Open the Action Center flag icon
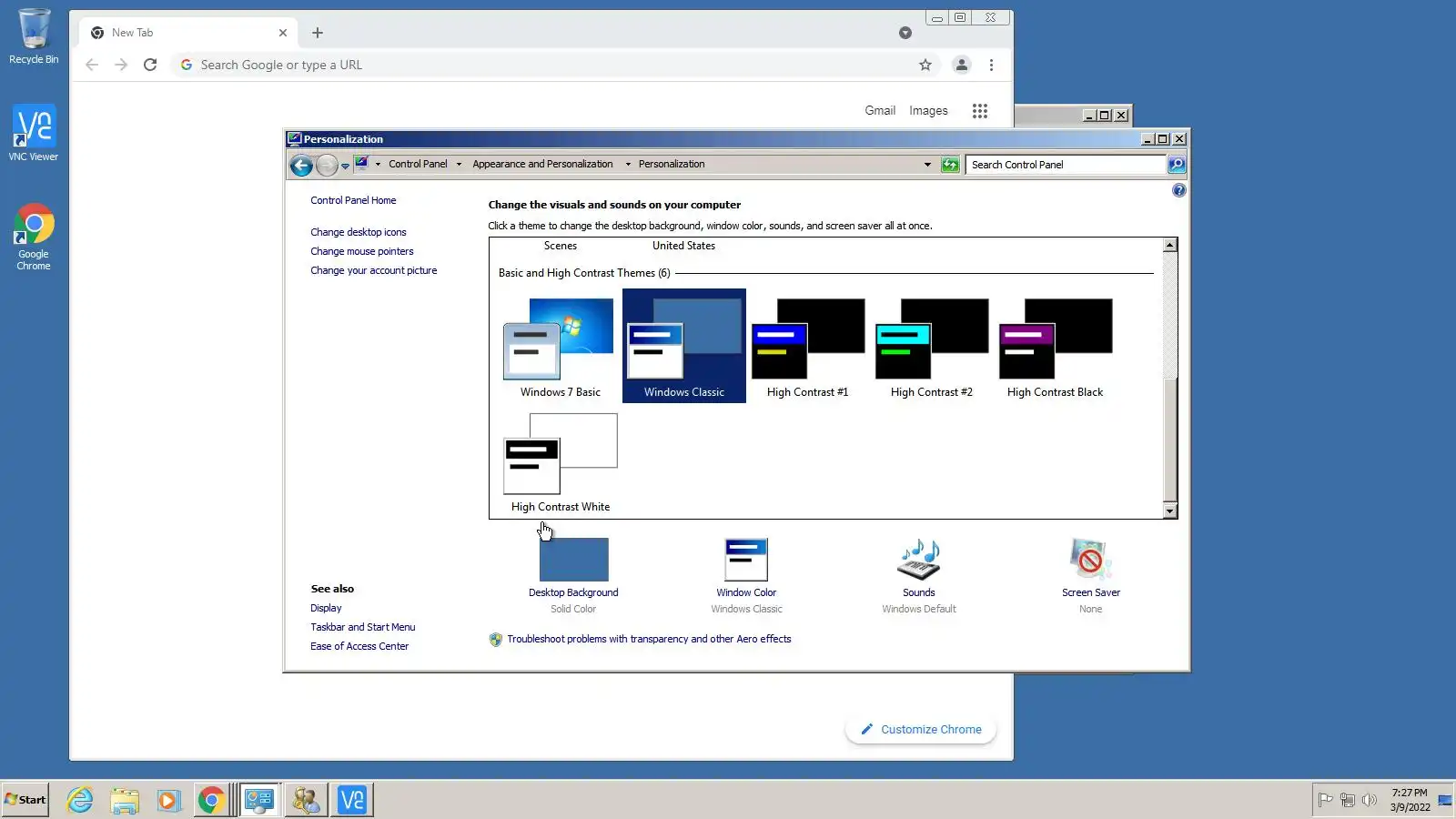This screenshot has height=819, width=1456. pos(1326,800)
